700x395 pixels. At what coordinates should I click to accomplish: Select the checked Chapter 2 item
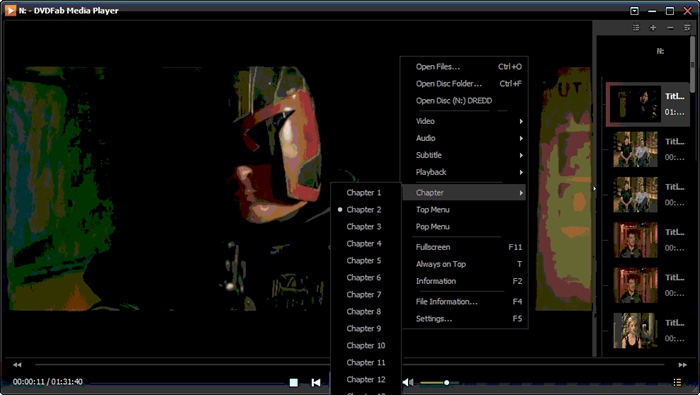tap(366, 210)
